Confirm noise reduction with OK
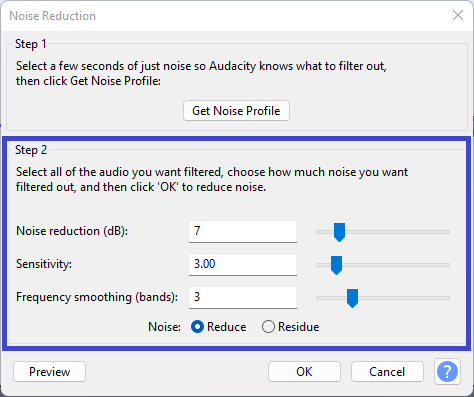This screenshot has width=474, height=397. coord(304,371)
